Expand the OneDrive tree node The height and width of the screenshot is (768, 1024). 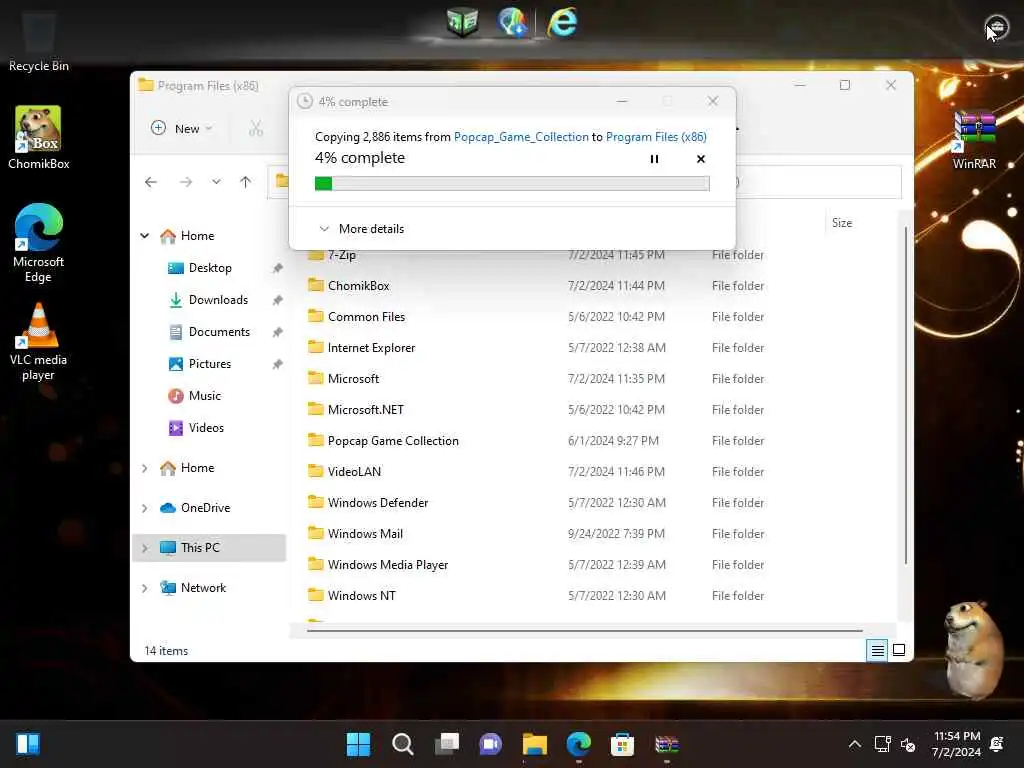[144, 507]
